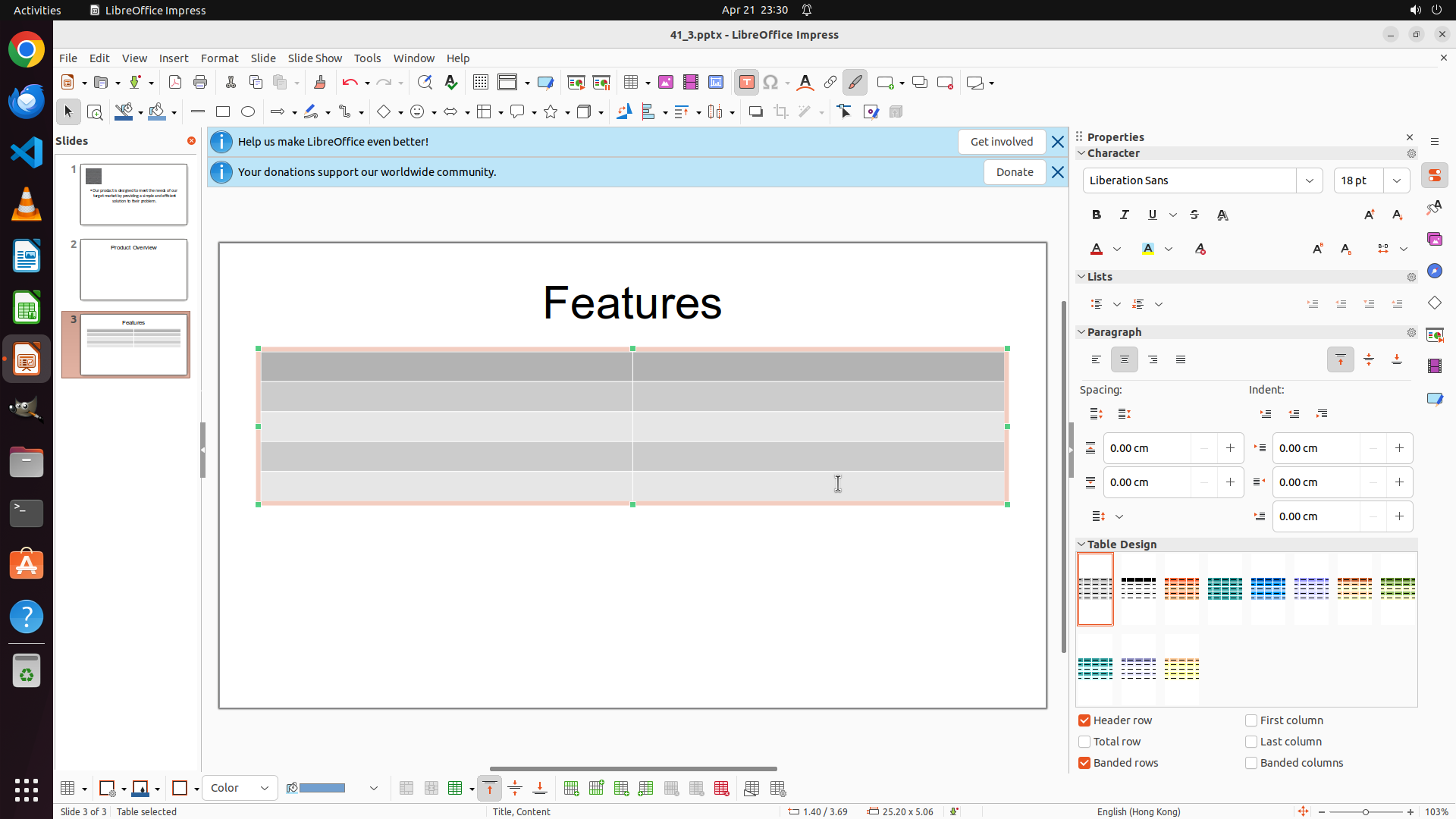This screenshot has height=819, width=1456.
Task: Click the Strikethrough text icon
Action: [1194, 215]
